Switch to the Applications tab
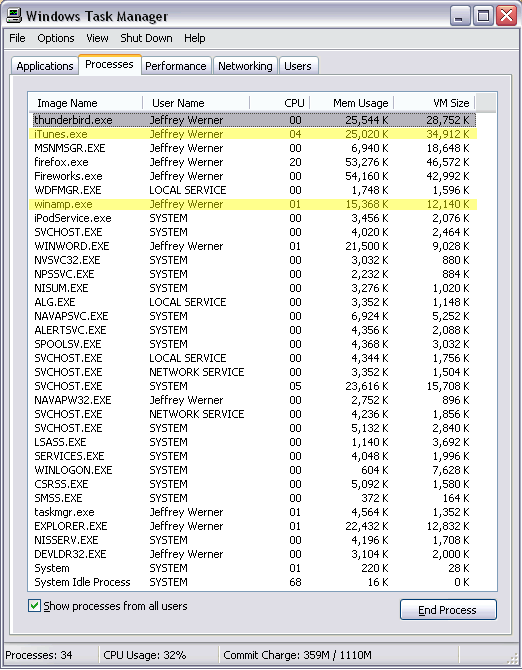Screen dimensions: 522x670 (x=45, y=66)
